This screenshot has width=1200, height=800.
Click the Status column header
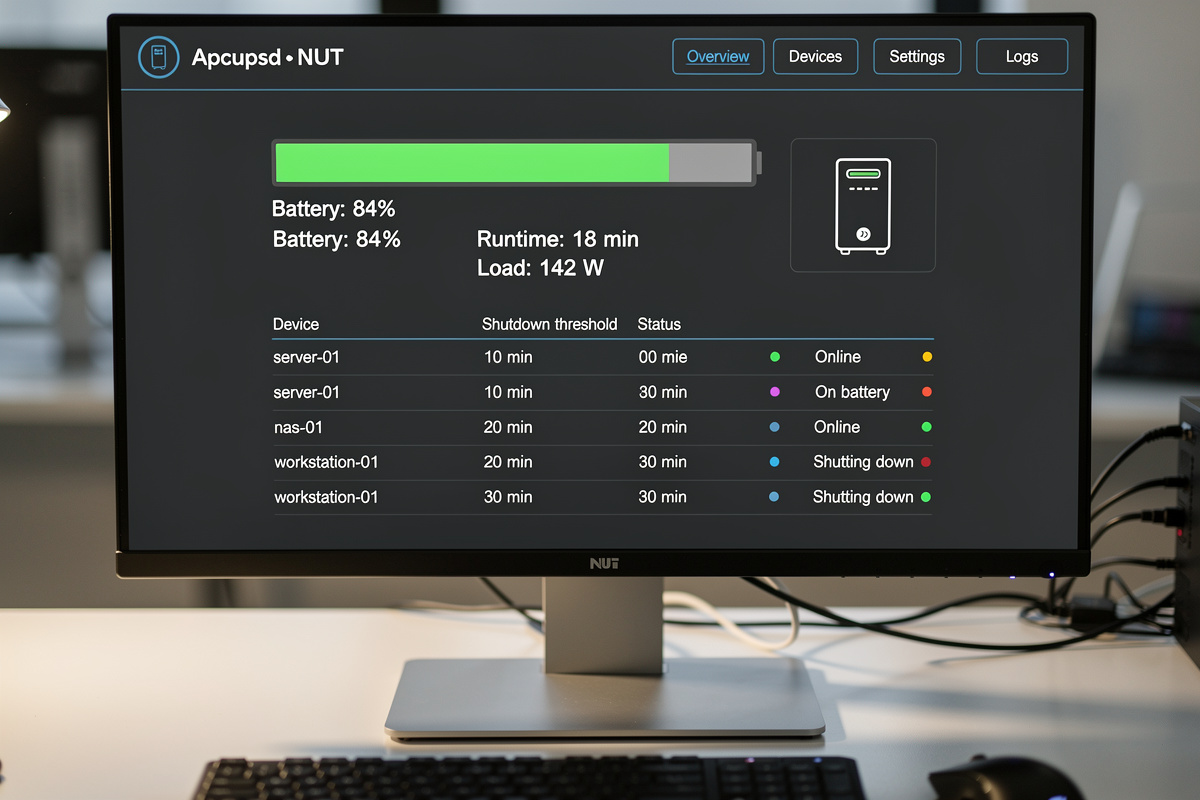click(659, 324)
